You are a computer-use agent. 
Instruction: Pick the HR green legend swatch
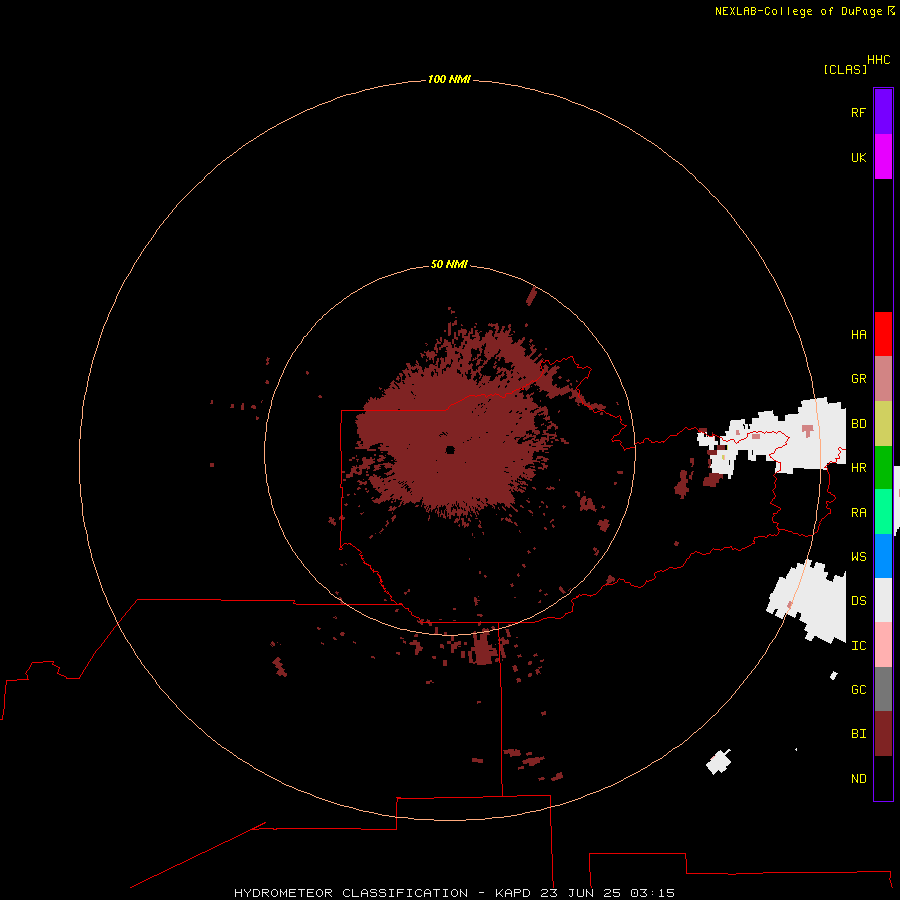pos(883,467)
